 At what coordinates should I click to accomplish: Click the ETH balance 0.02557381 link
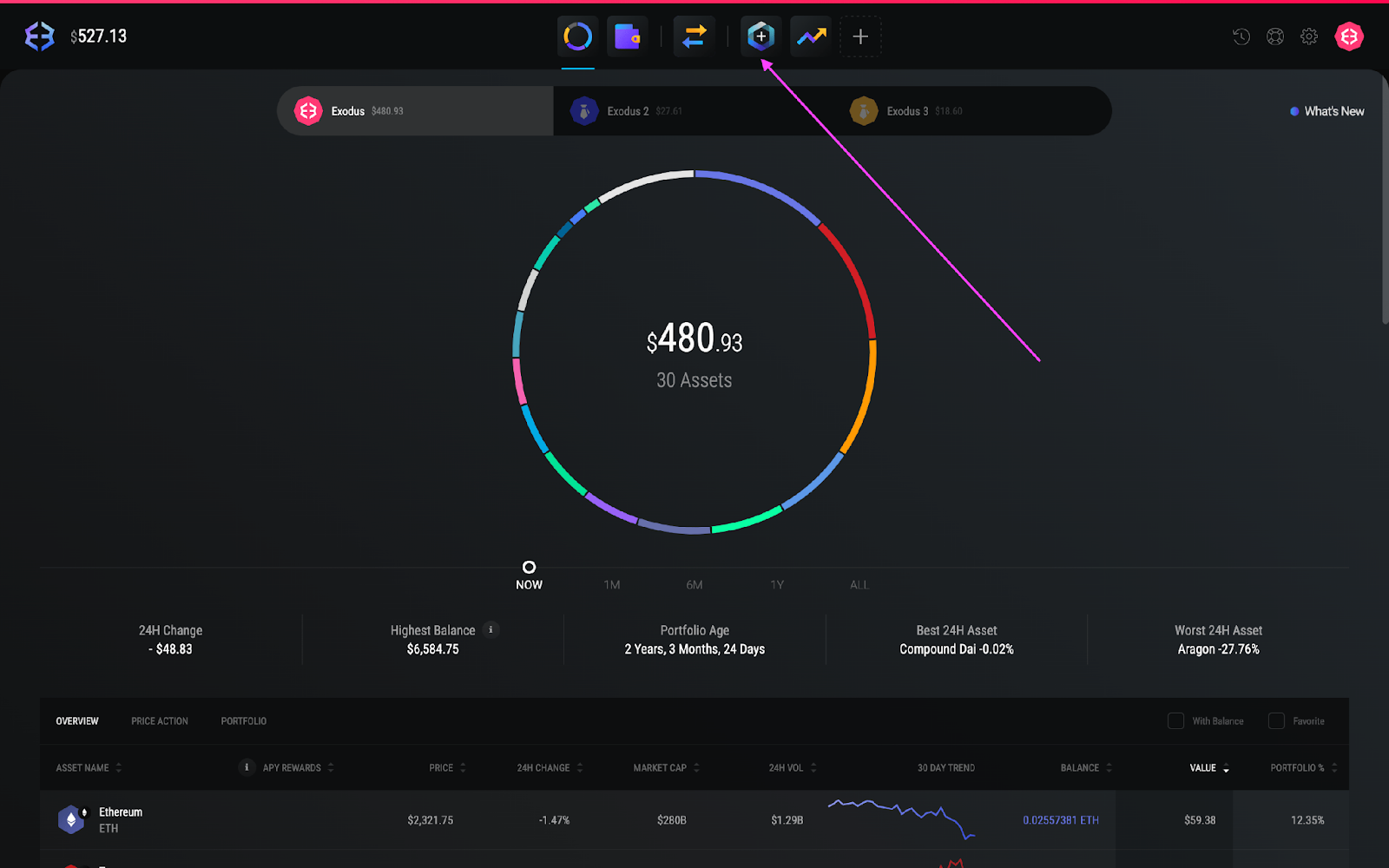tap(1061, 820)
